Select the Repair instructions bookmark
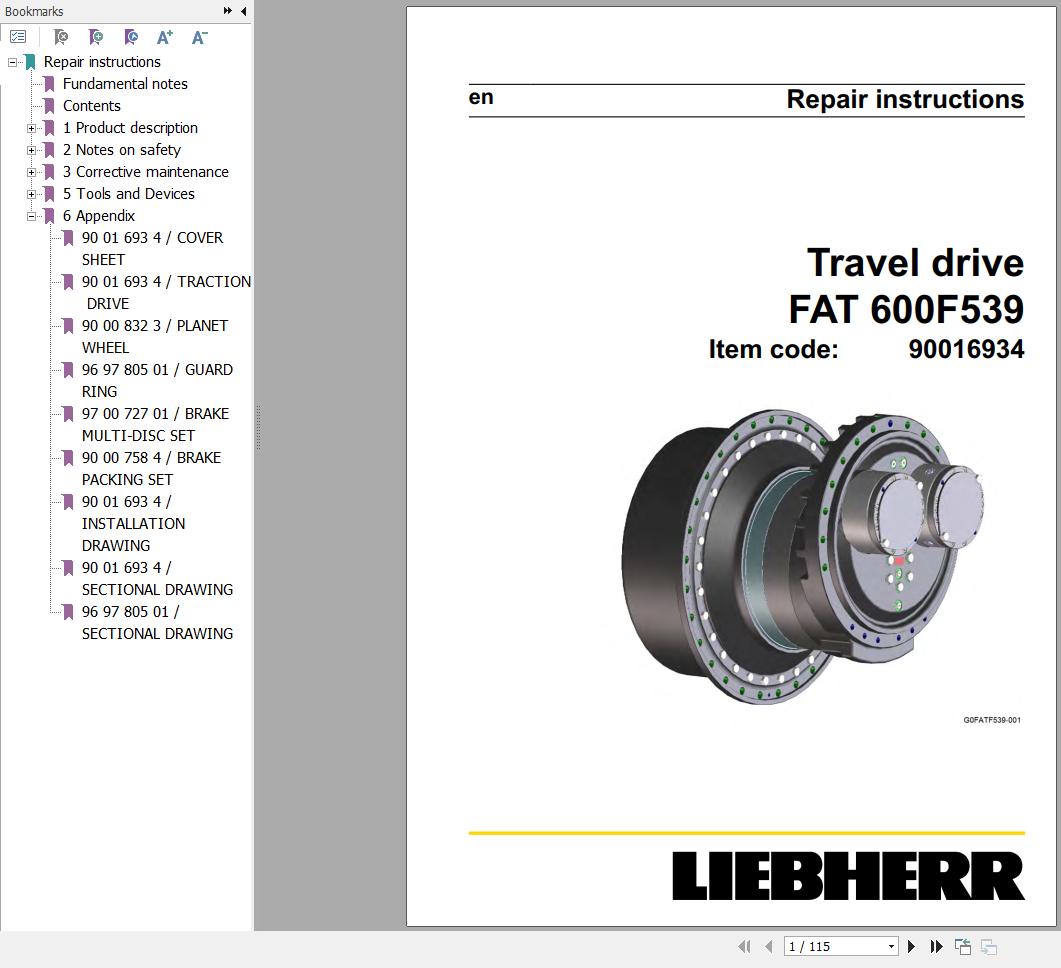Image resolution: width=1061 pixels, height=968 pixels. point(102,62)
